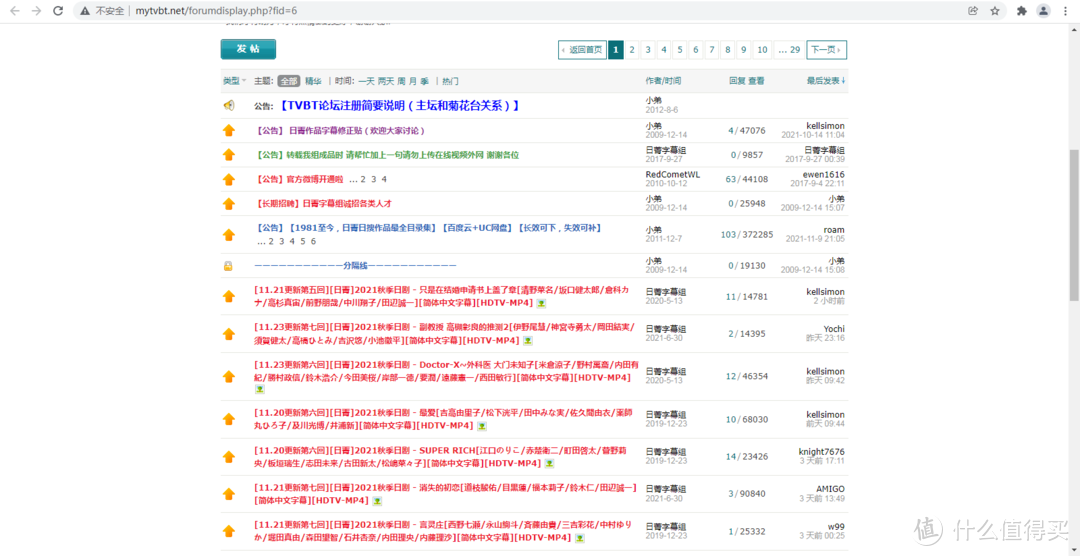Viewport: 1080px width, 556px height.
Task: Open 日菁字幕组诚招各类人才 thread
Action: pyautogui.click(x=347, y=204)
